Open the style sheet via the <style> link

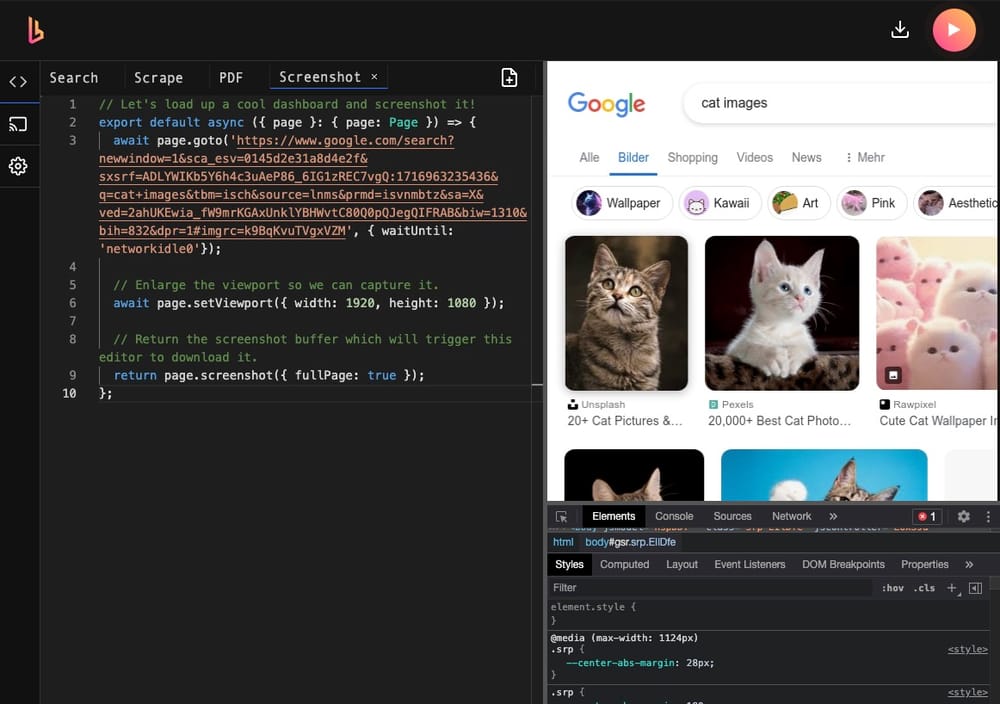pos(966,649)
